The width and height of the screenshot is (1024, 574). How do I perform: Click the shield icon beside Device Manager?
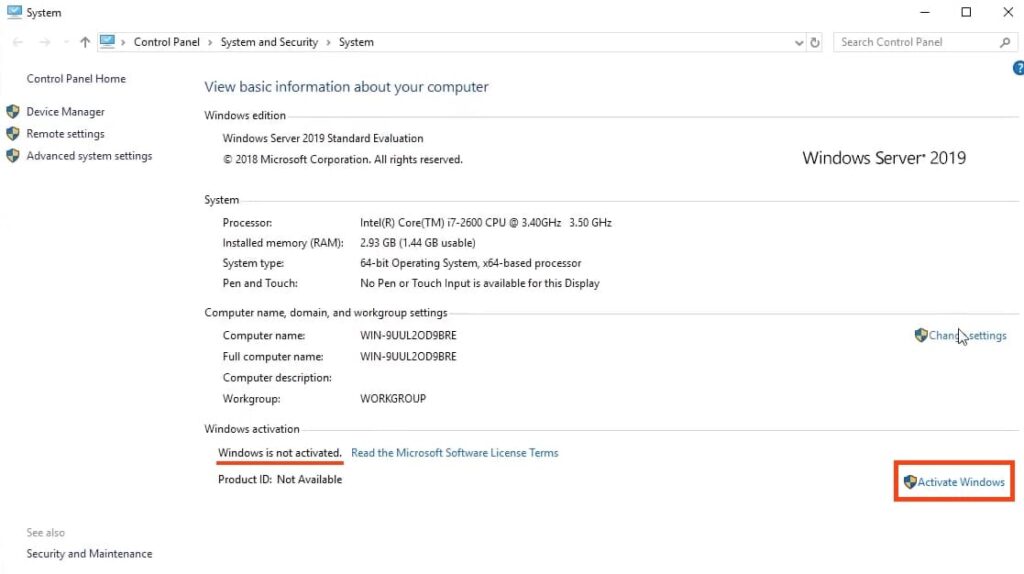[x=13, y=112]
